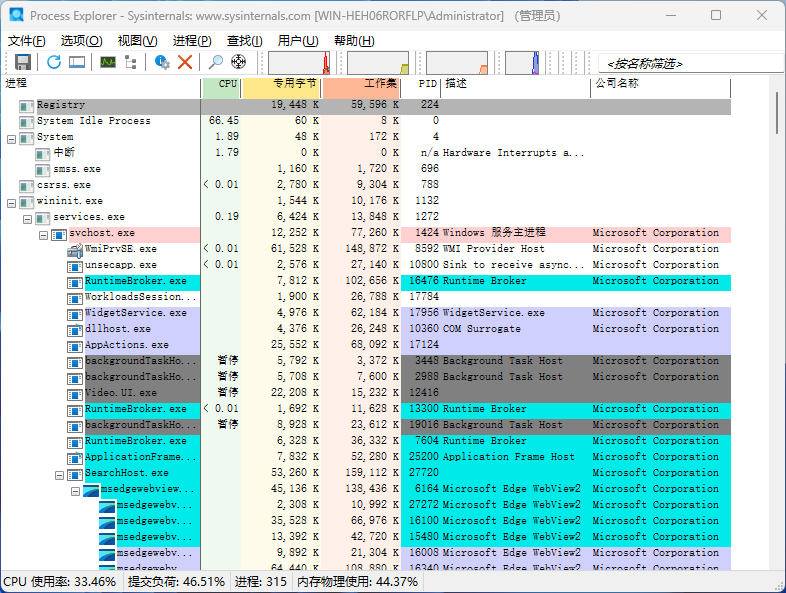Sort by the 描述 column header
786x593 pixels.
point(516,88)
